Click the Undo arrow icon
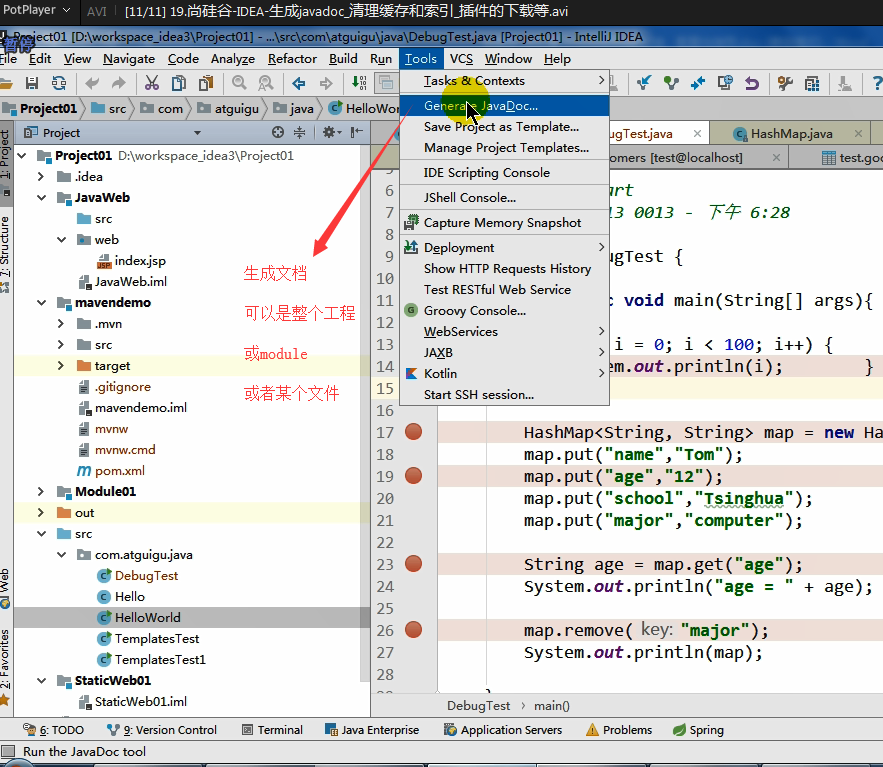The image size is (883, 767). [x=92, y=83]
